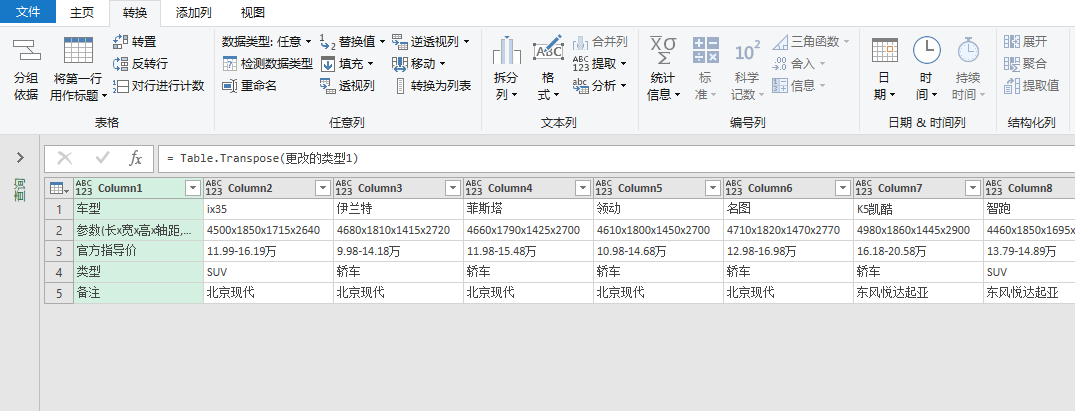Viewport: 1075px width, 411px height.
Task: Open Fill (填充) dropdown
Action: click(x=347, y=64)
